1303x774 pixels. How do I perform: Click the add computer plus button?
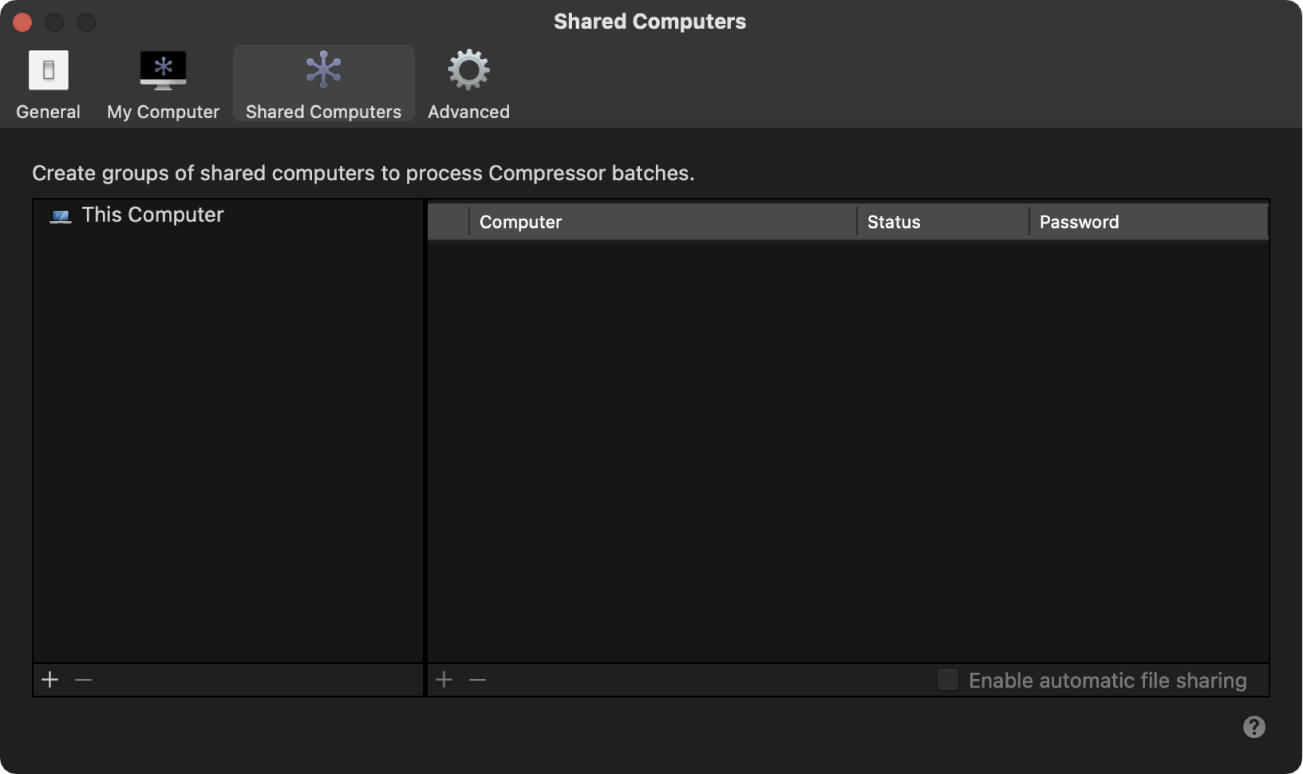pos(443,679)
